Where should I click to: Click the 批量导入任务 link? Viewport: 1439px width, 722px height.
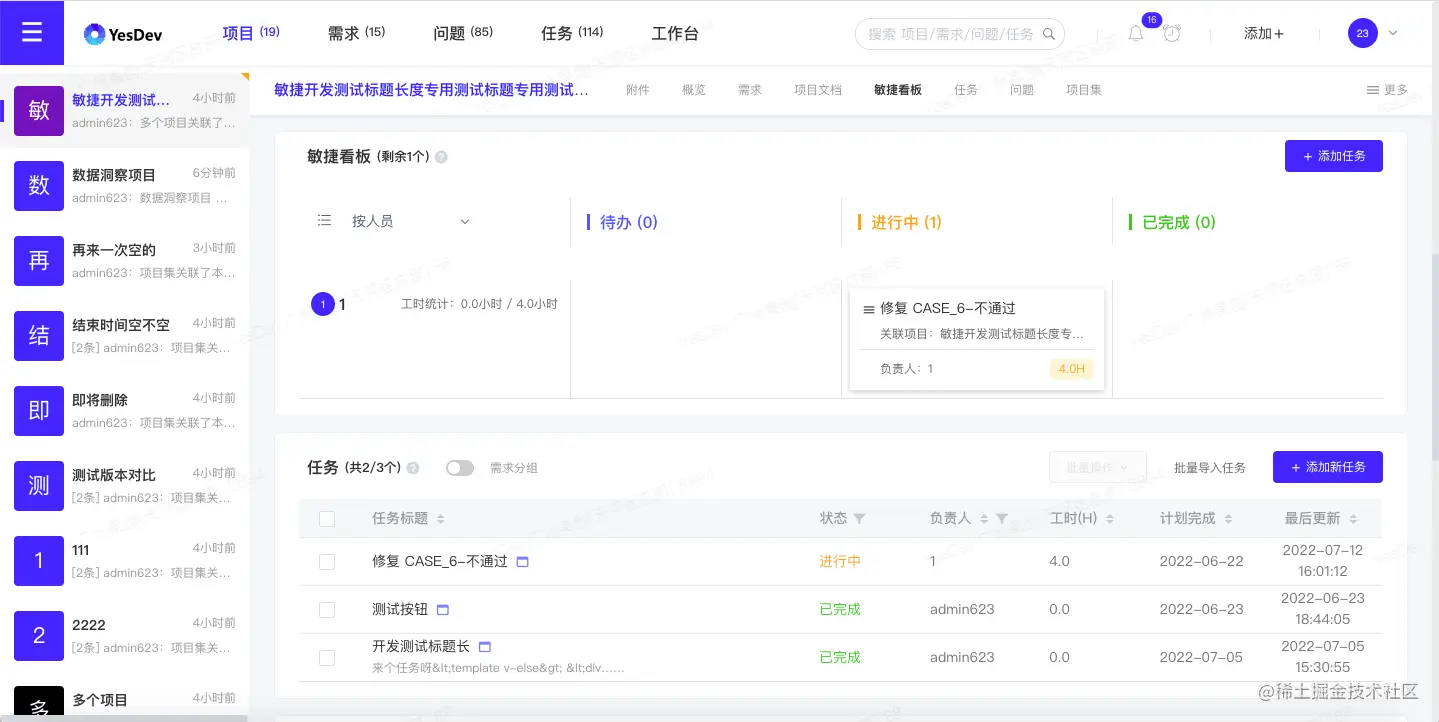point(1209,467)
